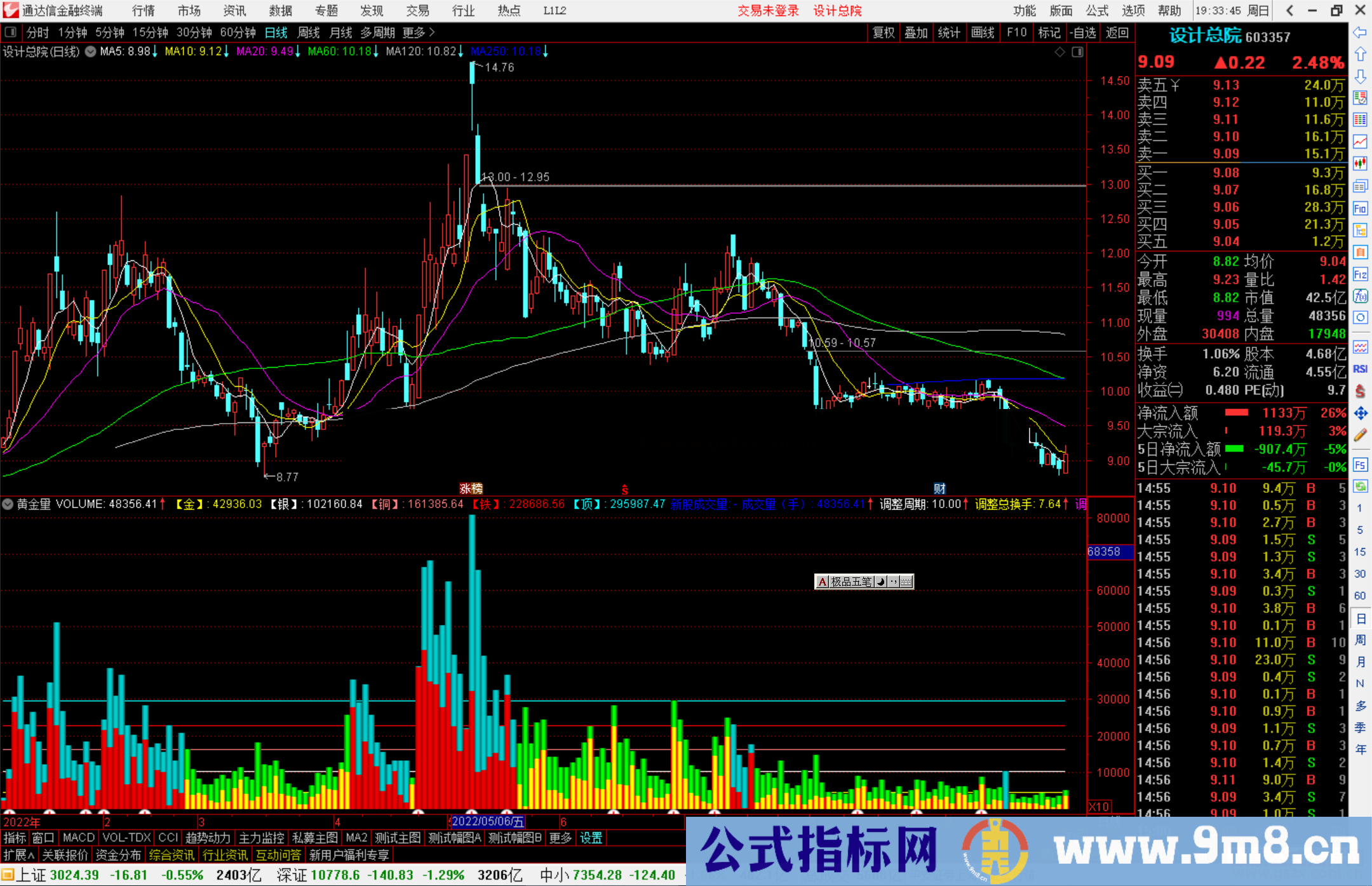This screenshot has height=886, width=1372.
Task: Select the pencil drawing tool icon
Action: [1360, 436]
